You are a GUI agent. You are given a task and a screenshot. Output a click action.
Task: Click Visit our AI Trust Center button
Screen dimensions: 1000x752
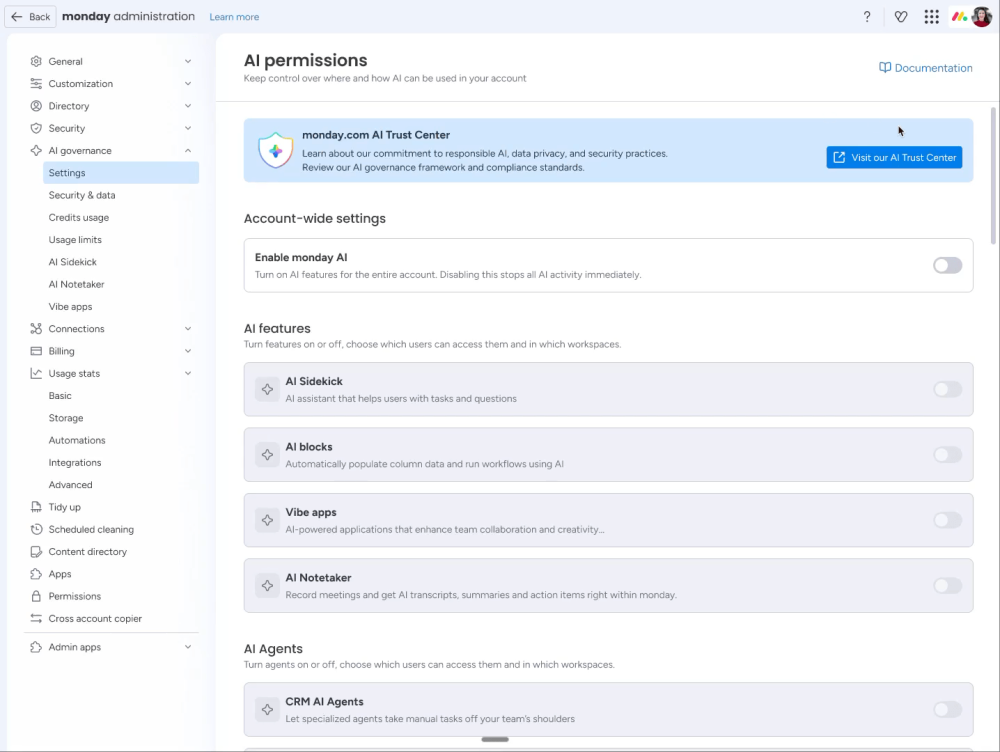(x=894, y=158)
